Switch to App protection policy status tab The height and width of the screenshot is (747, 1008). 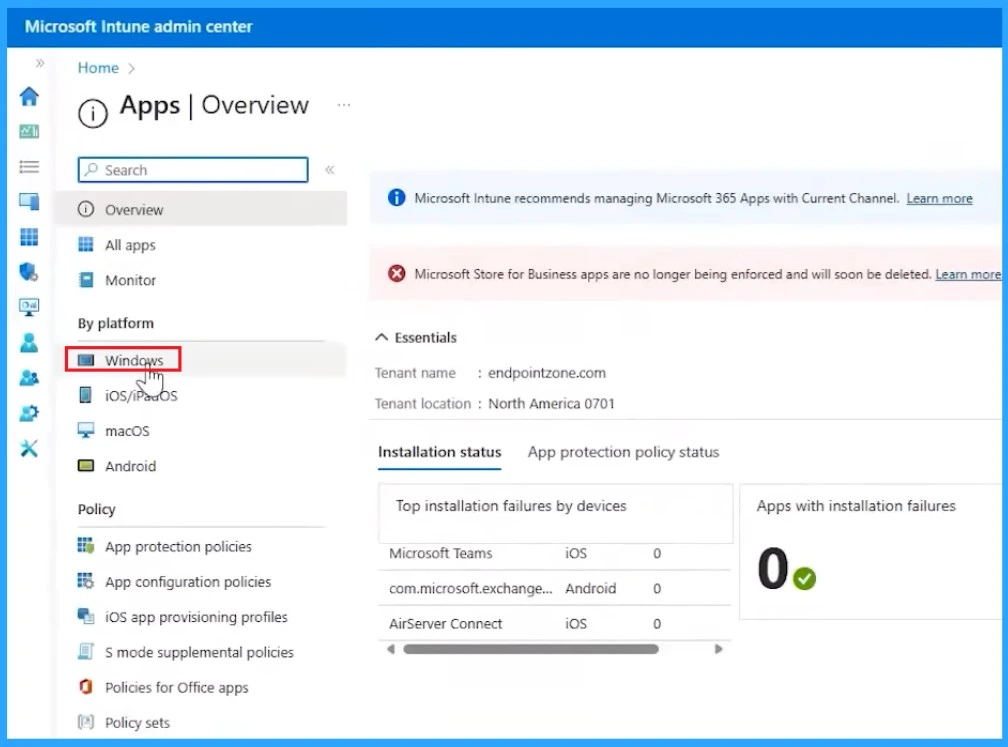pyautogui.click(x=623, y=452)
